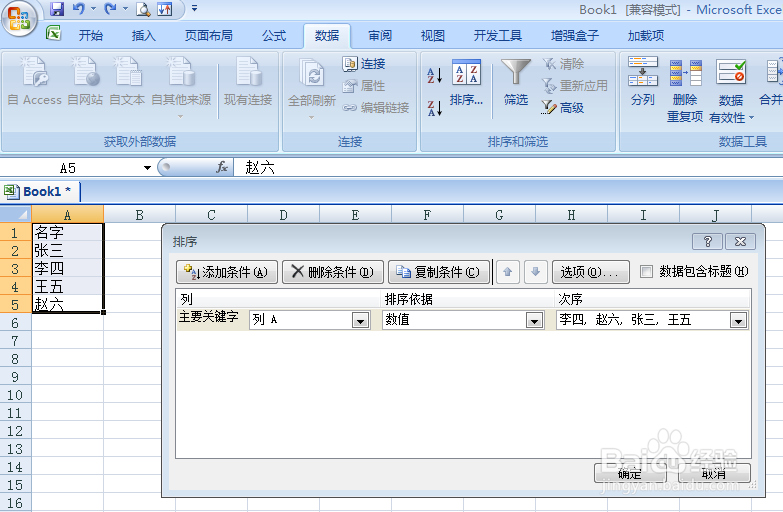
Task: Click 清除 clear filter
Action: tap(563, 64)
